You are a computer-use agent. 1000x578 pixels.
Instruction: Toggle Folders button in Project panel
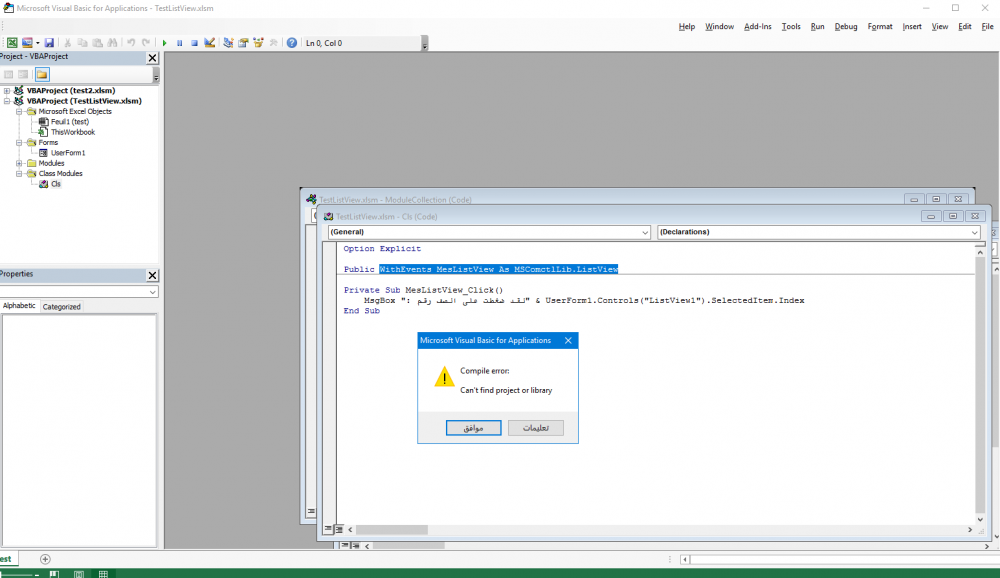click(42, 75)
